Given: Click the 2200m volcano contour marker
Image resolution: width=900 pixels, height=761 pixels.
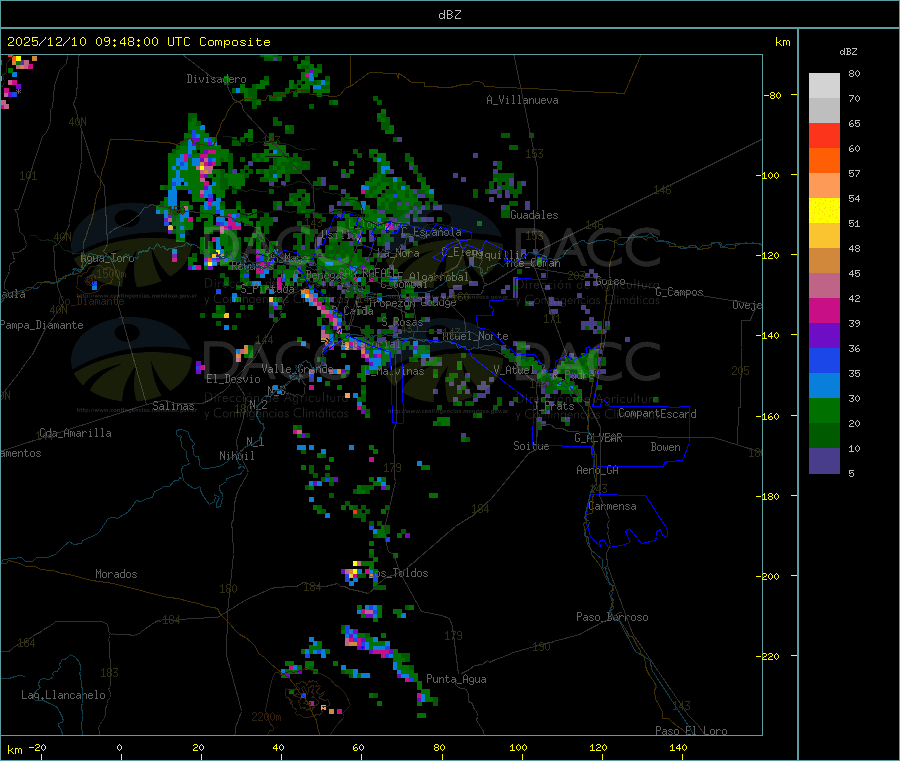Looking at the screenshot, I should click(x=266, y=717).
